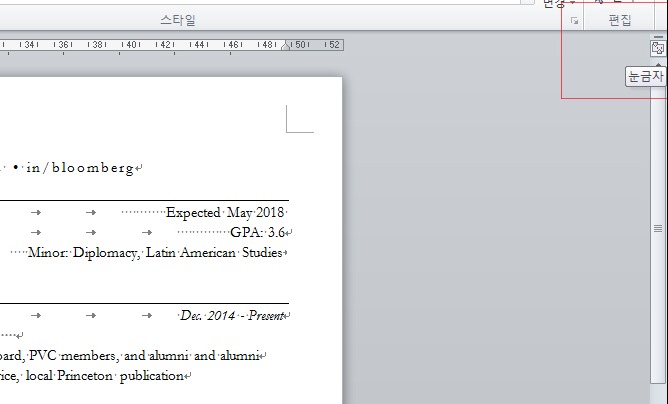Open the 스타일 pane dialog launcher
Image resolution: width=668 pixels, height=404 pixels.
coord(574,20)
